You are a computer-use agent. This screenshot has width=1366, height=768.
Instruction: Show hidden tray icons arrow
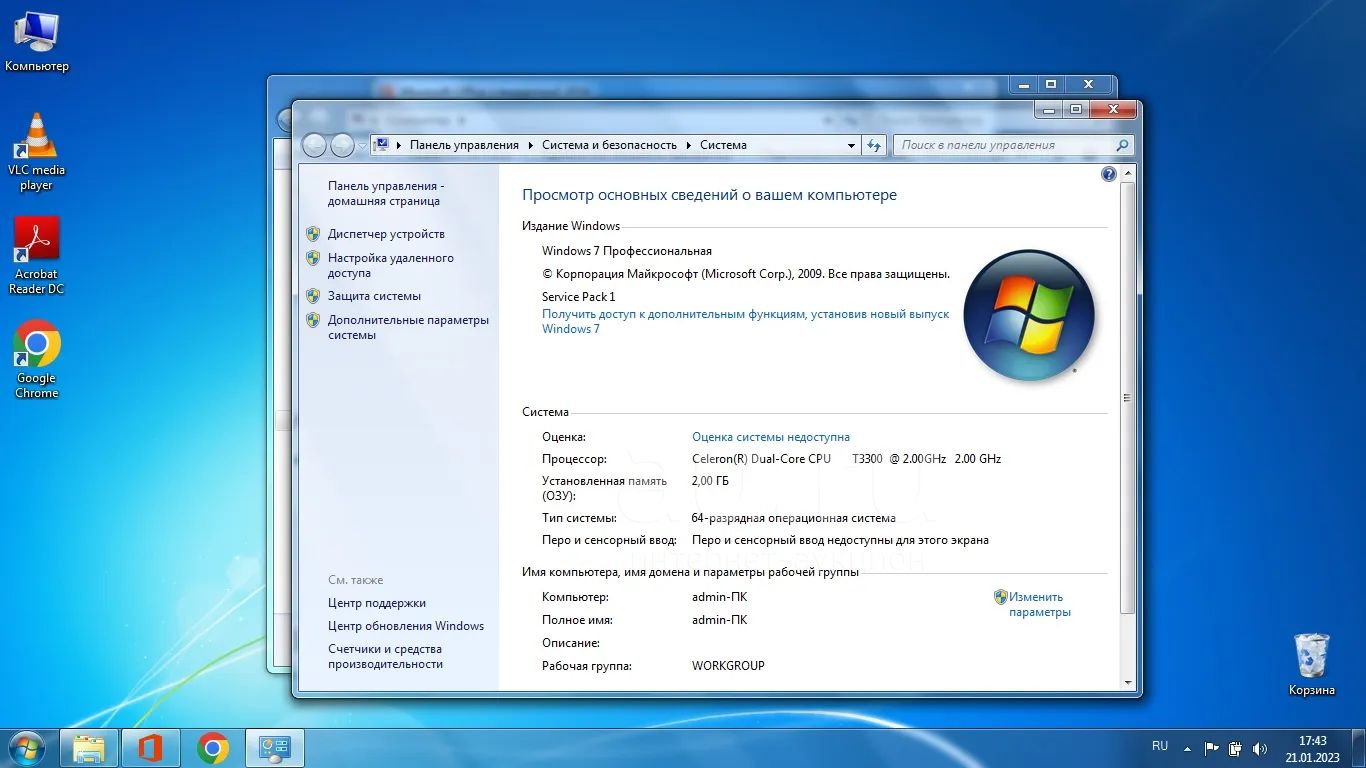pyautogui.click(x=1187, y=748)
